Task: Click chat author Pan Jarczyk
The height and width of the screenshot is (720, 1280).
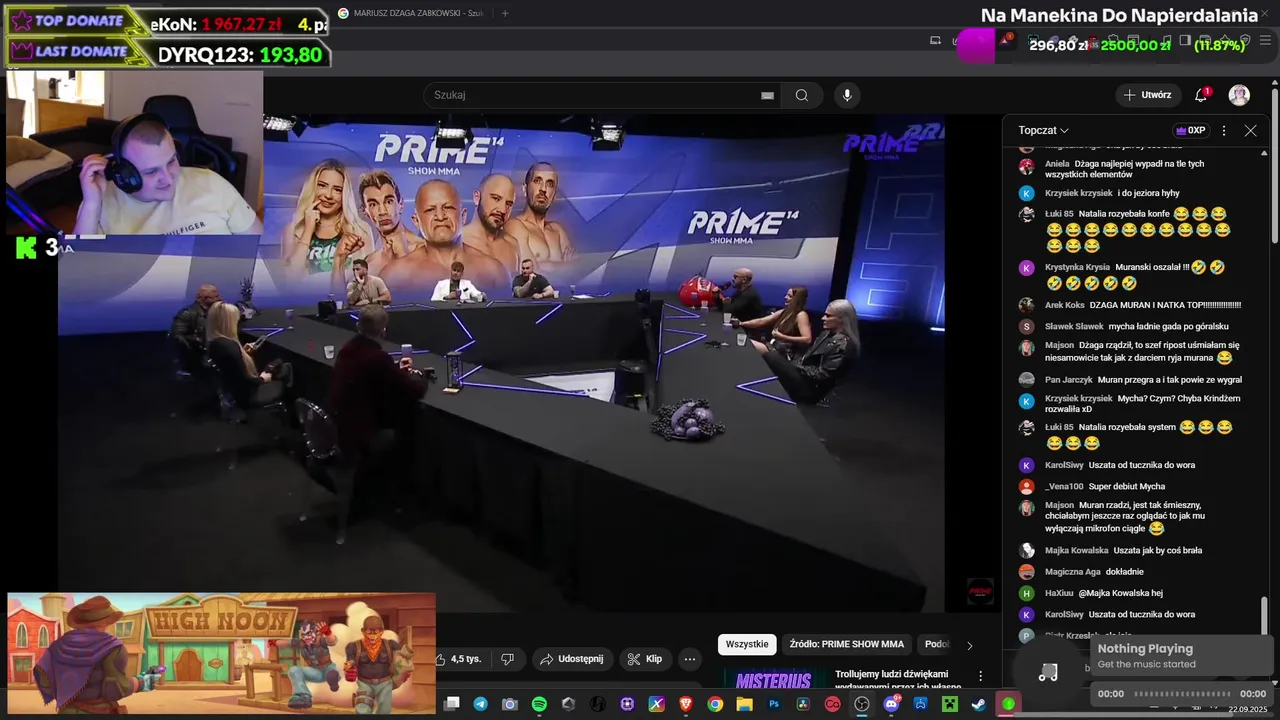Action: pos(1068,379)
